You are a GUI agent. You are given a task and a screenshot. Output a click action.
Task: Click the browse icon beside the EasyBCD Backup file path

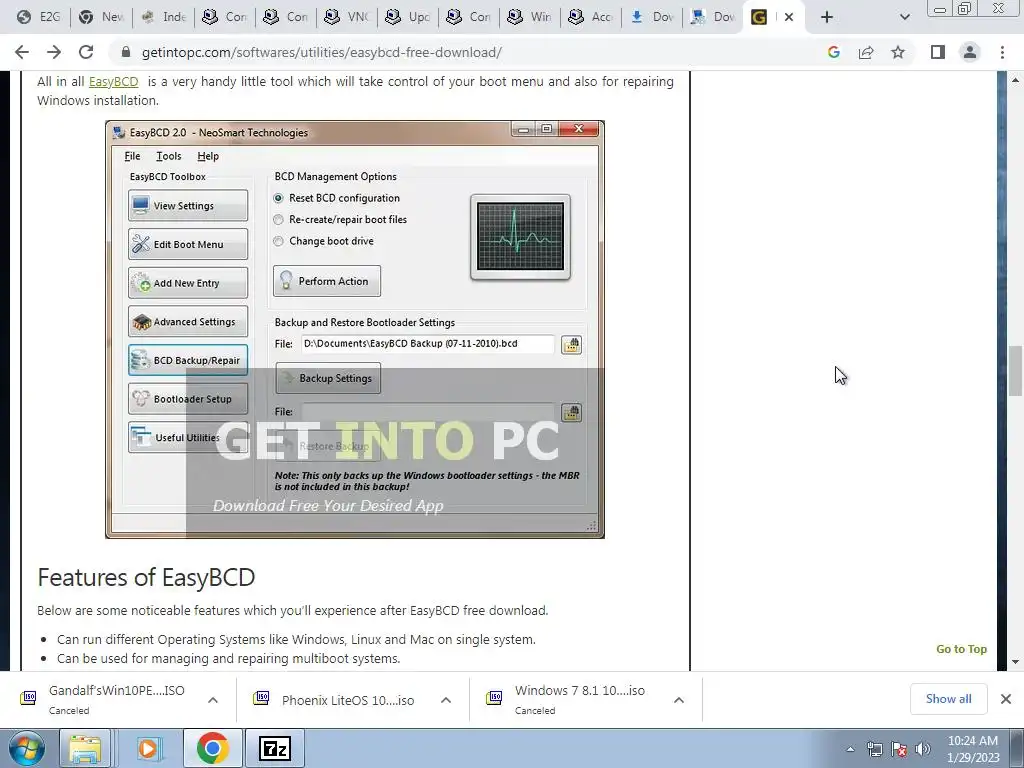click(571, 345)
